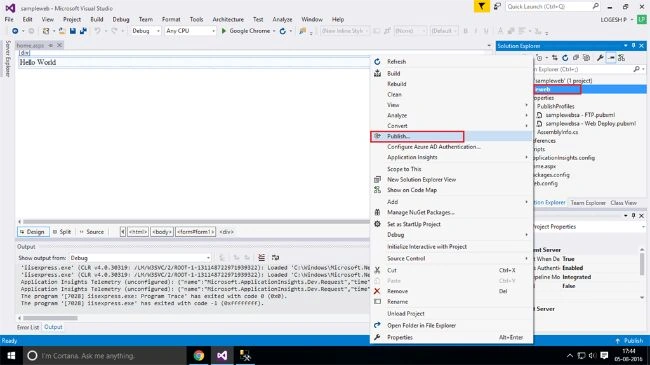
Task: Open the Architecture menu
Action: pyautogui.click(x=228, y=19)
